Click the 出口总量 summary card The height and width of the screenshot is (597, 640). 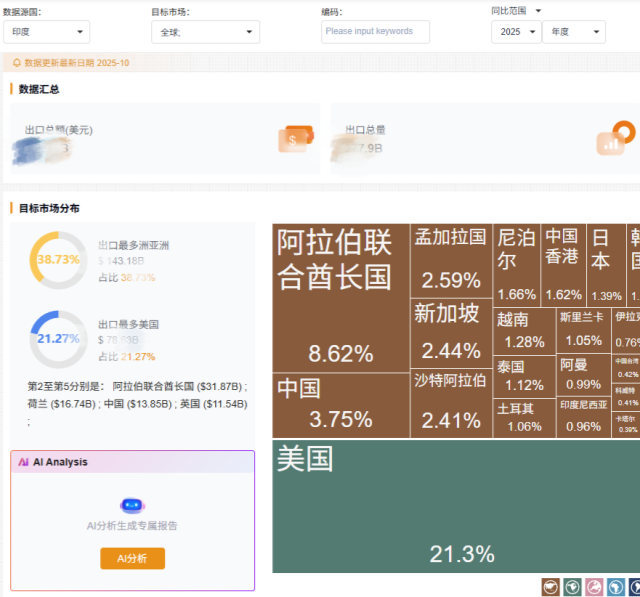485,139
